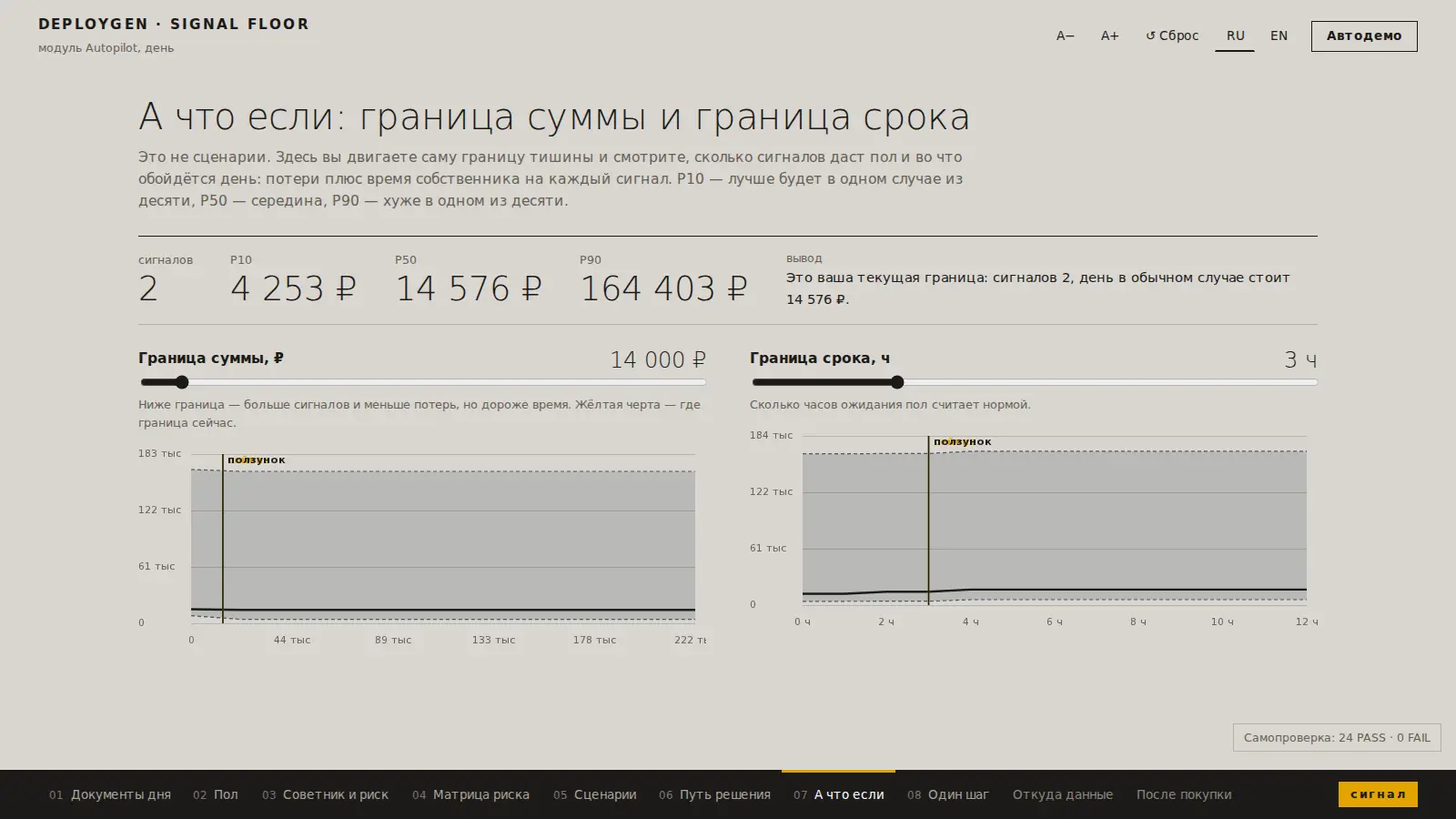The width and height of the screenshot is (1456, 819).
Task: Open the Документы дня tab
Action: pos(110,794)
